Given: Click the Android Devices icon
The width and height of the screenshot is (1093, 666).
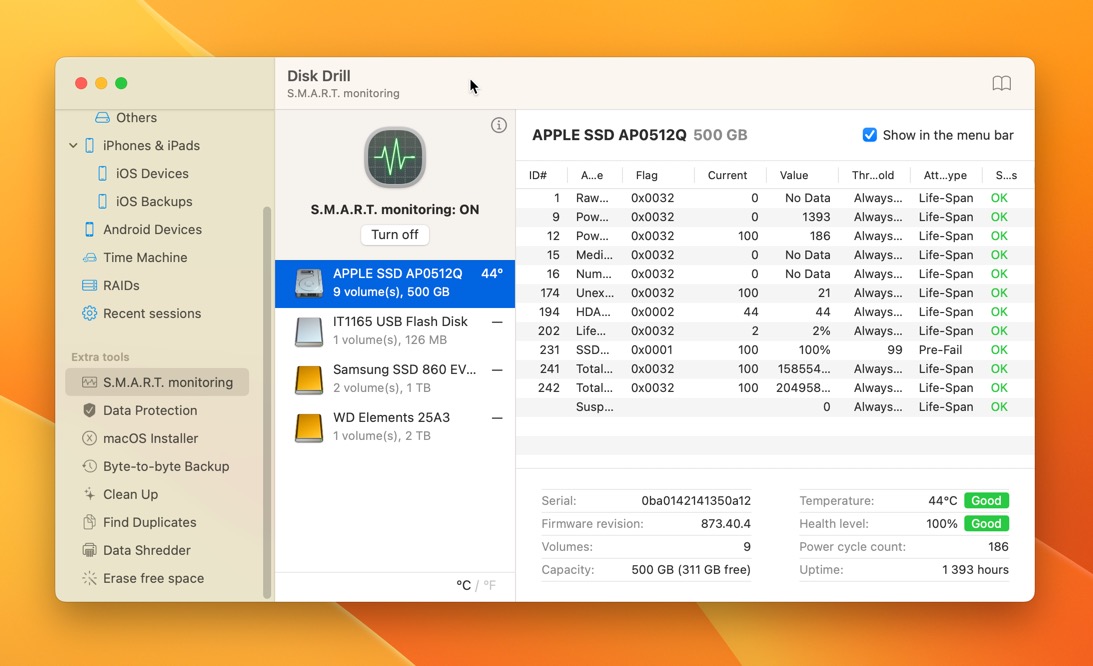Looking at the screenshot, I should pos(89,229).
